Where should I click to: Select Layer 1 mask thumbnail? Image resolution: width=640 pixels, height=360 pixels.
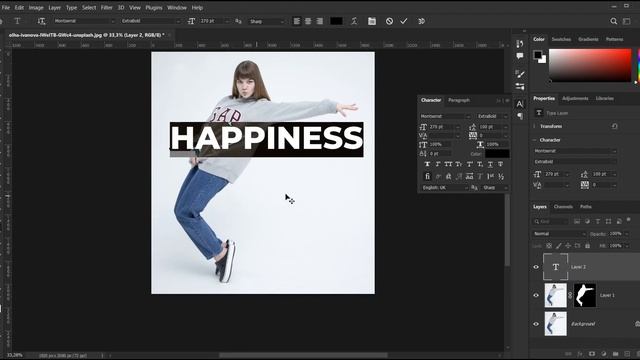pyautogui.click(x=584, y=296)
